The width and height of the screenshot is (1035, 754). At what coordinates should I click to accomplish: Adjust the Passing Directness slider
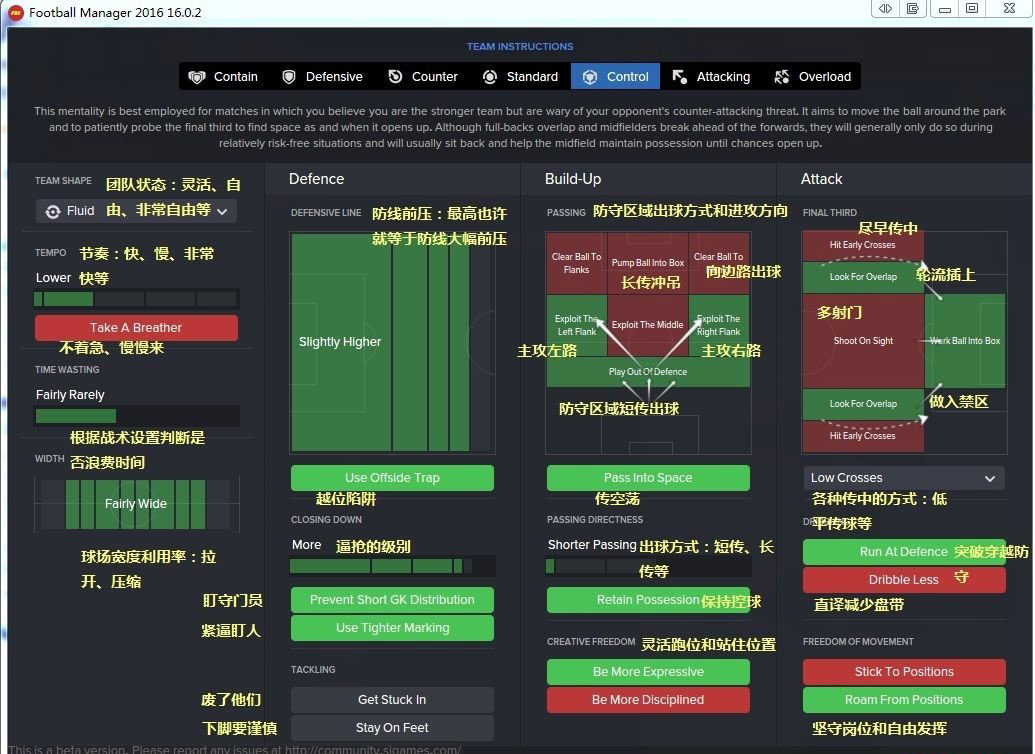[648, 566]
